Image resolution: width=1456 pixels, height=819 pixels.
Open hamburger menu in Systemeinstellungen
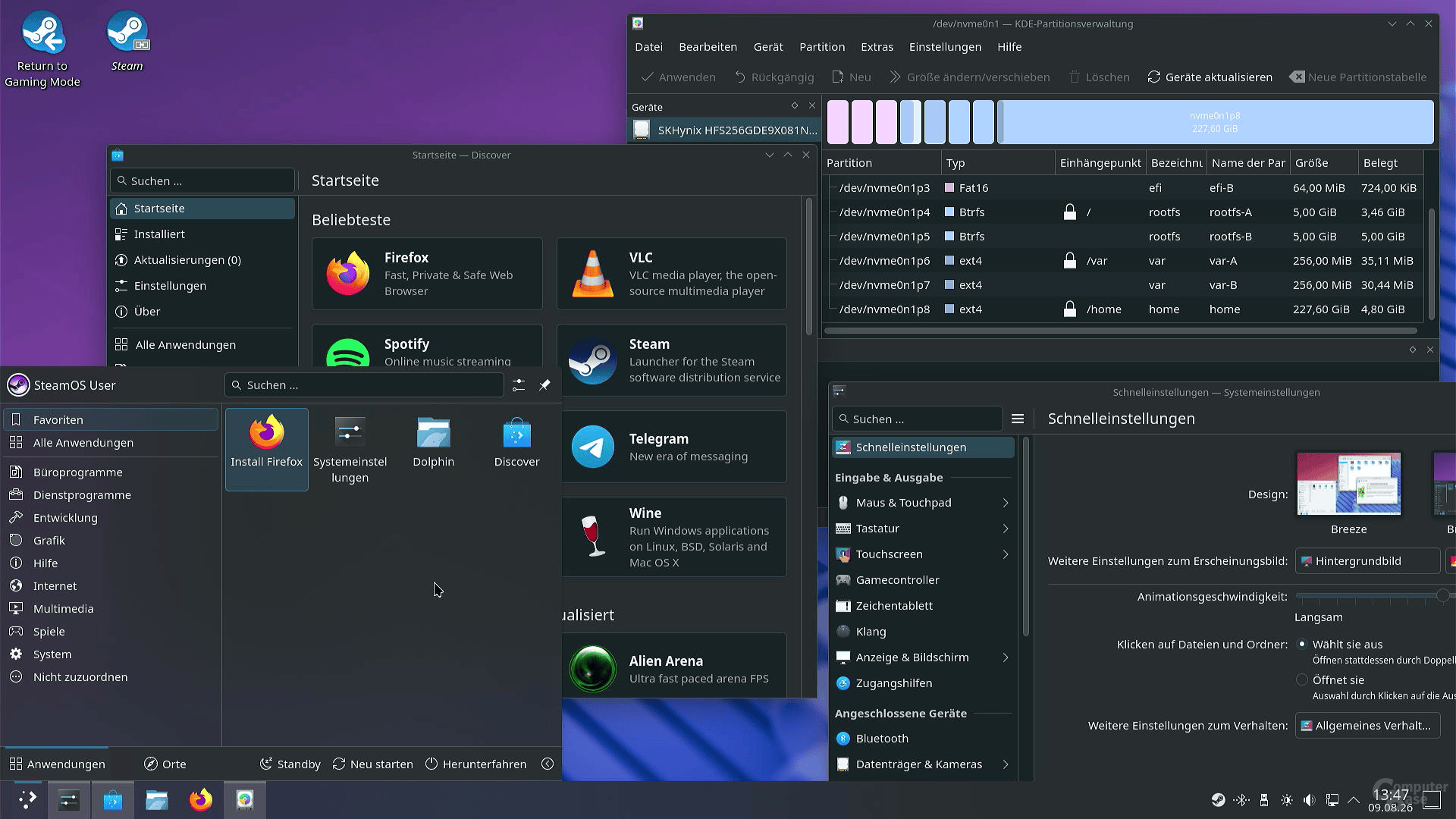pos(1018,419)
